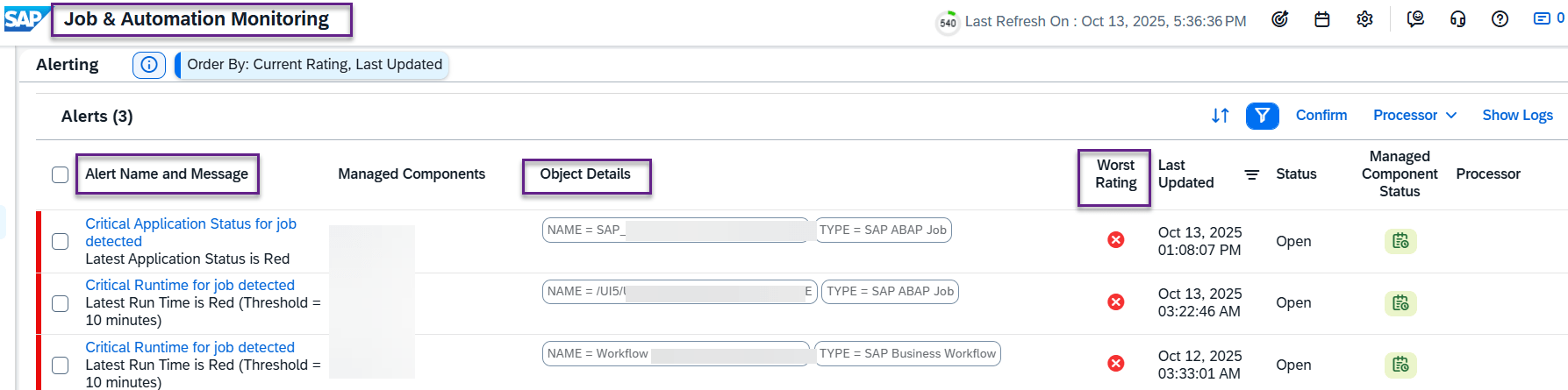Click the sort alerts arrows icon

pos(1220,116)
